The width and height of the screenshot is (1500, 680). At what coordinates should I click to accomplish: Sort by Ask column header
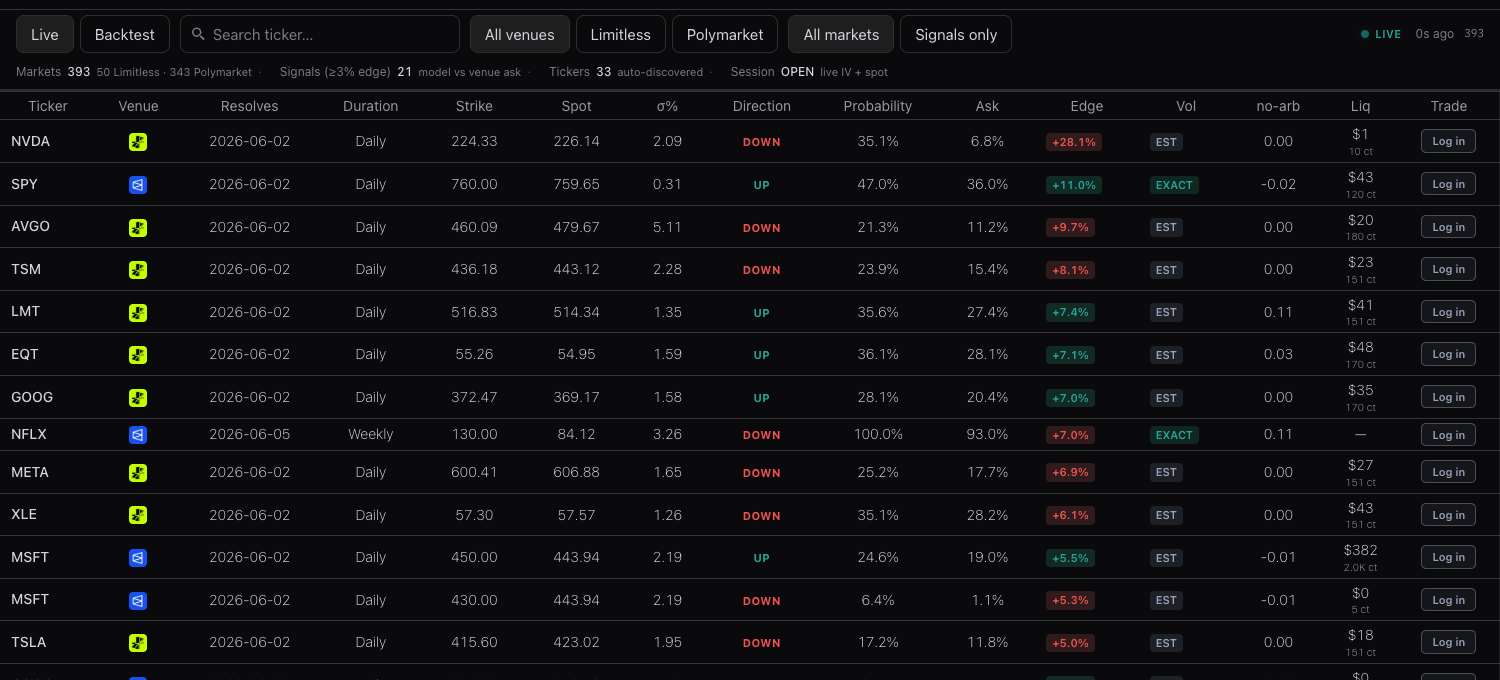click(x=987, y=106)
